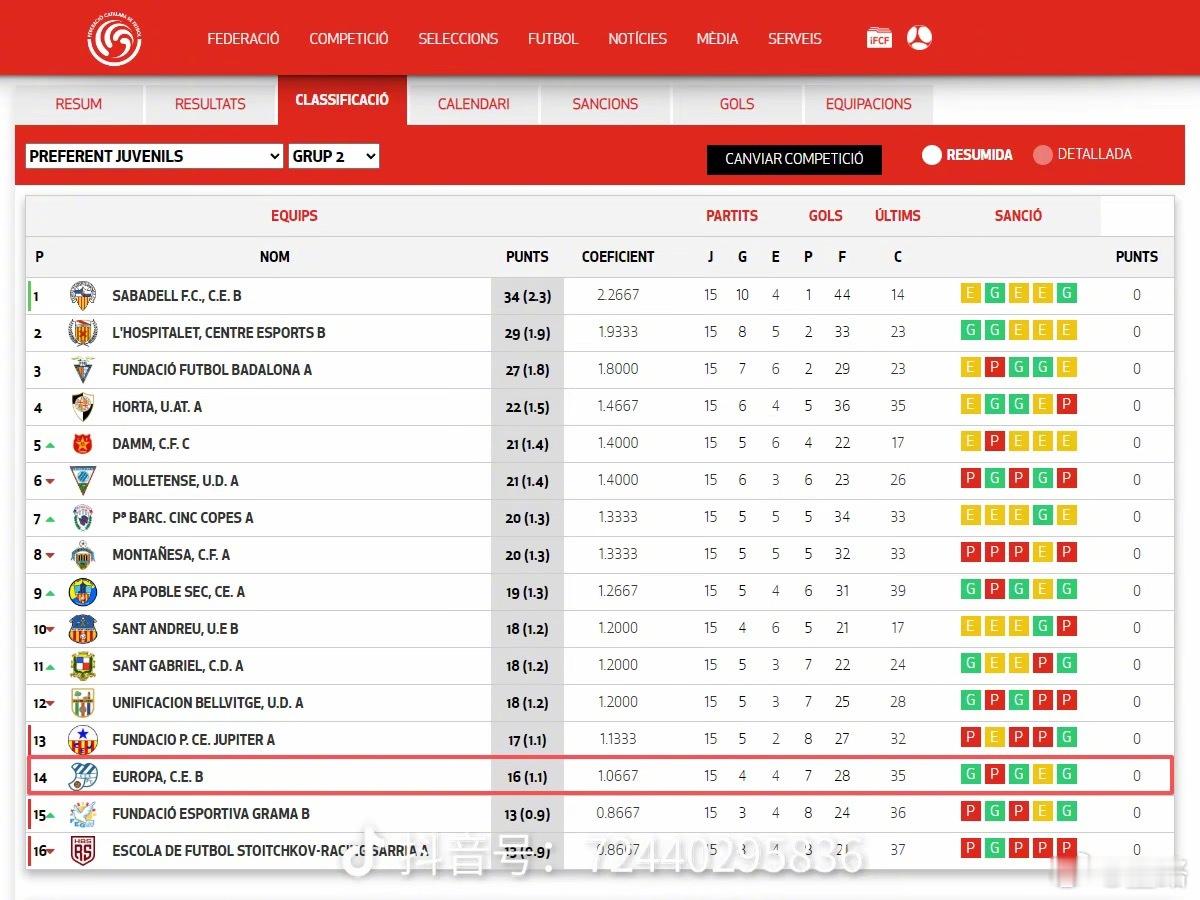Click Pª Barc. Cinc Copes crest
The image size is (1200, 900).
pos(83,517)
